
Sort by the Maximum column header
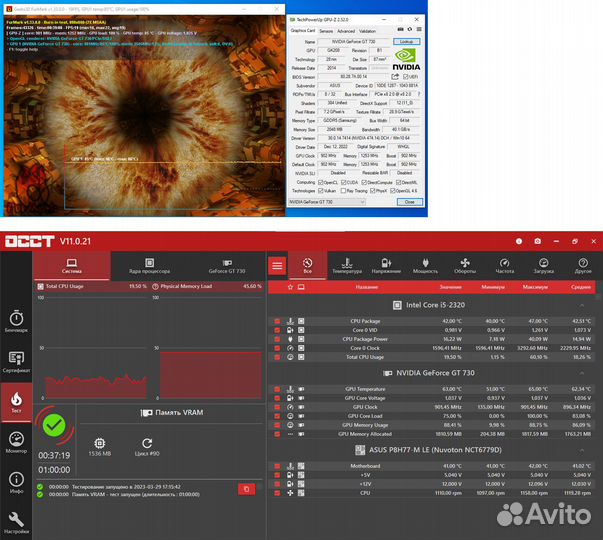tap(535, 287)
